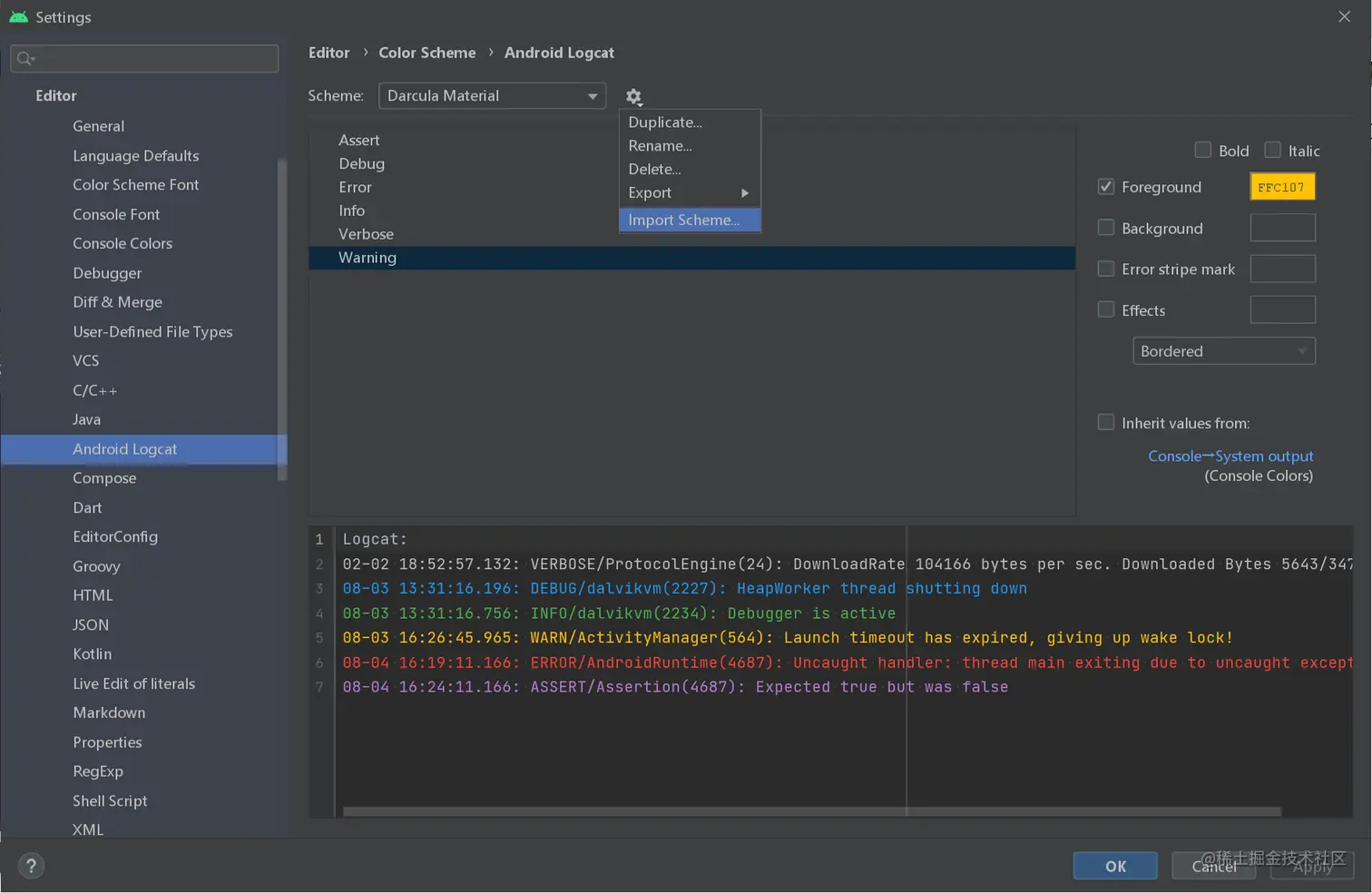Click the Android Studio logo icon

[x=18, y=17]
